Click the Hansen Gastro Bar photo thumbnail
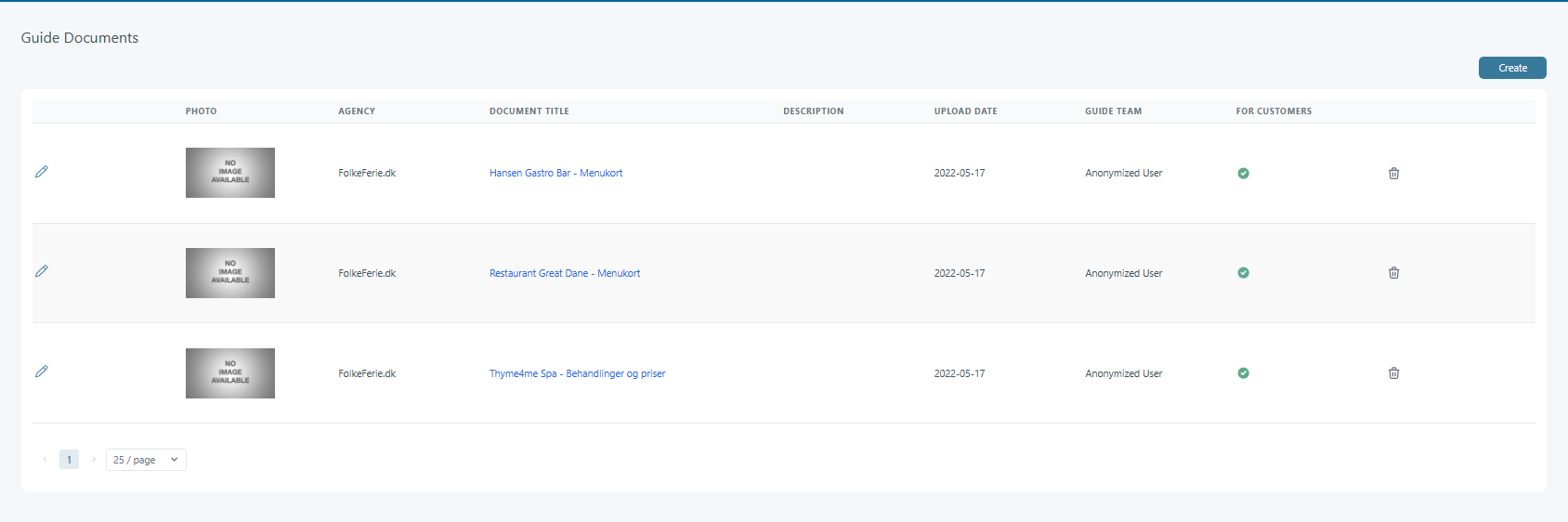Screen dimensions: 1568x522 point(230,173)
